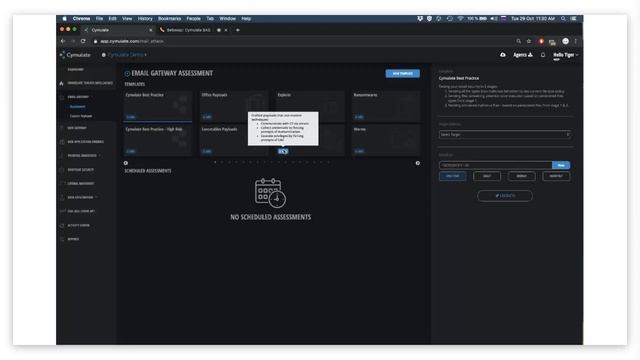Open the People menu
This screenshot has width=640, height=360.
(193, 19)
